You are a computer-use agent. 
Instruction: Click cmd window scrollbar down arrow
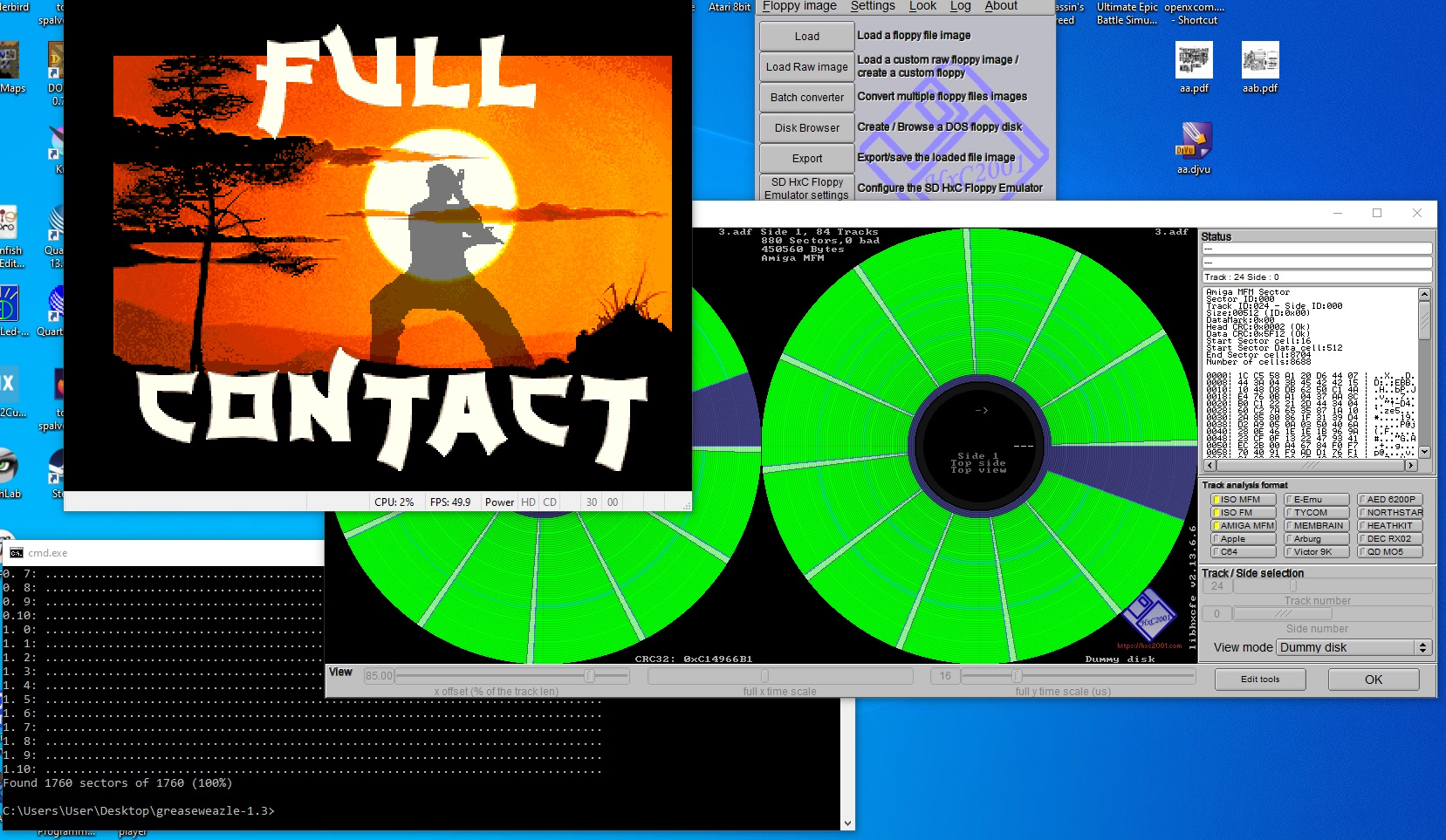tap(847, 823)
